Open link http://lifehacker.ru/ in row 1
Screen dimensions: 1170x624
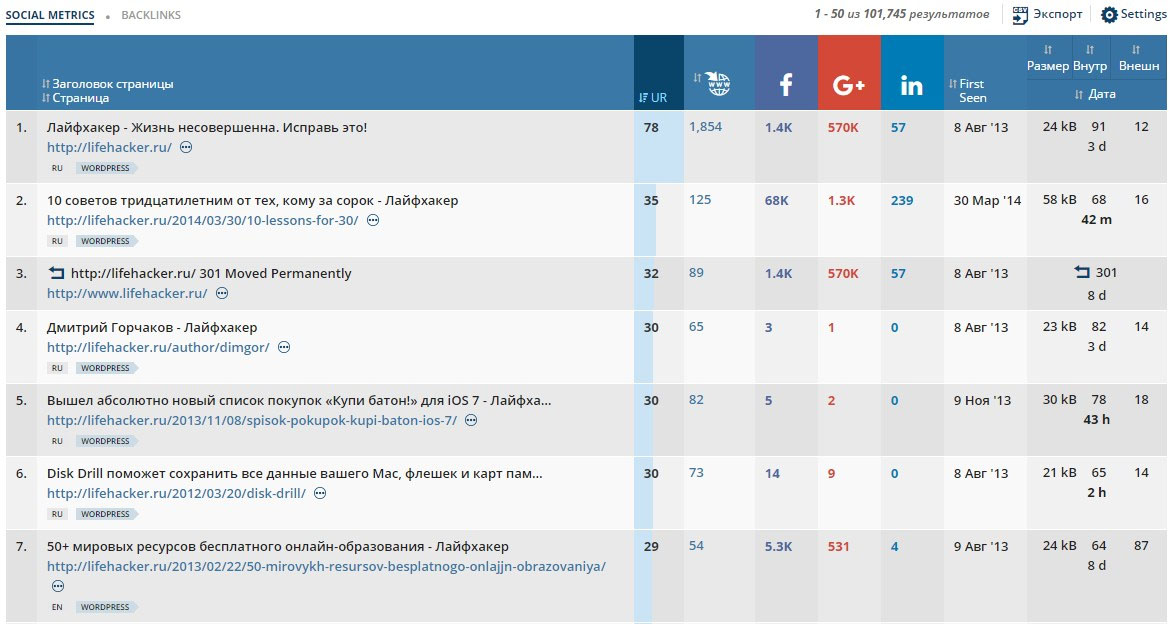click(x=109, y=147)
